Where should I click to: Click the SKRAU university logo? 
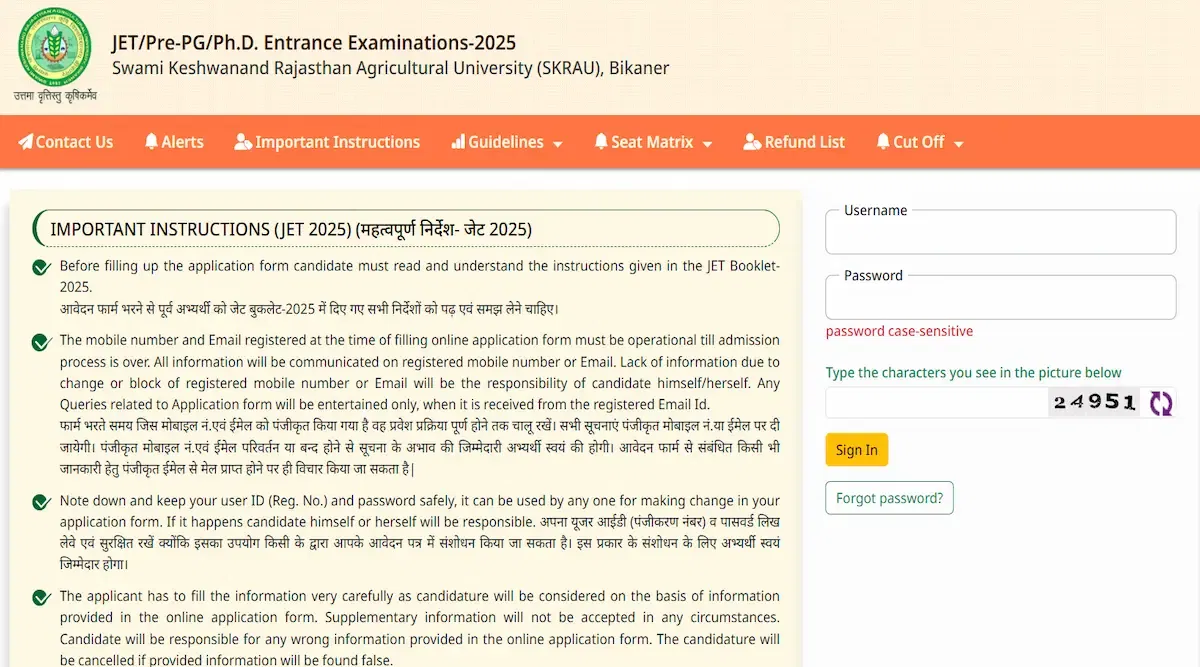(x=54, y=52)
